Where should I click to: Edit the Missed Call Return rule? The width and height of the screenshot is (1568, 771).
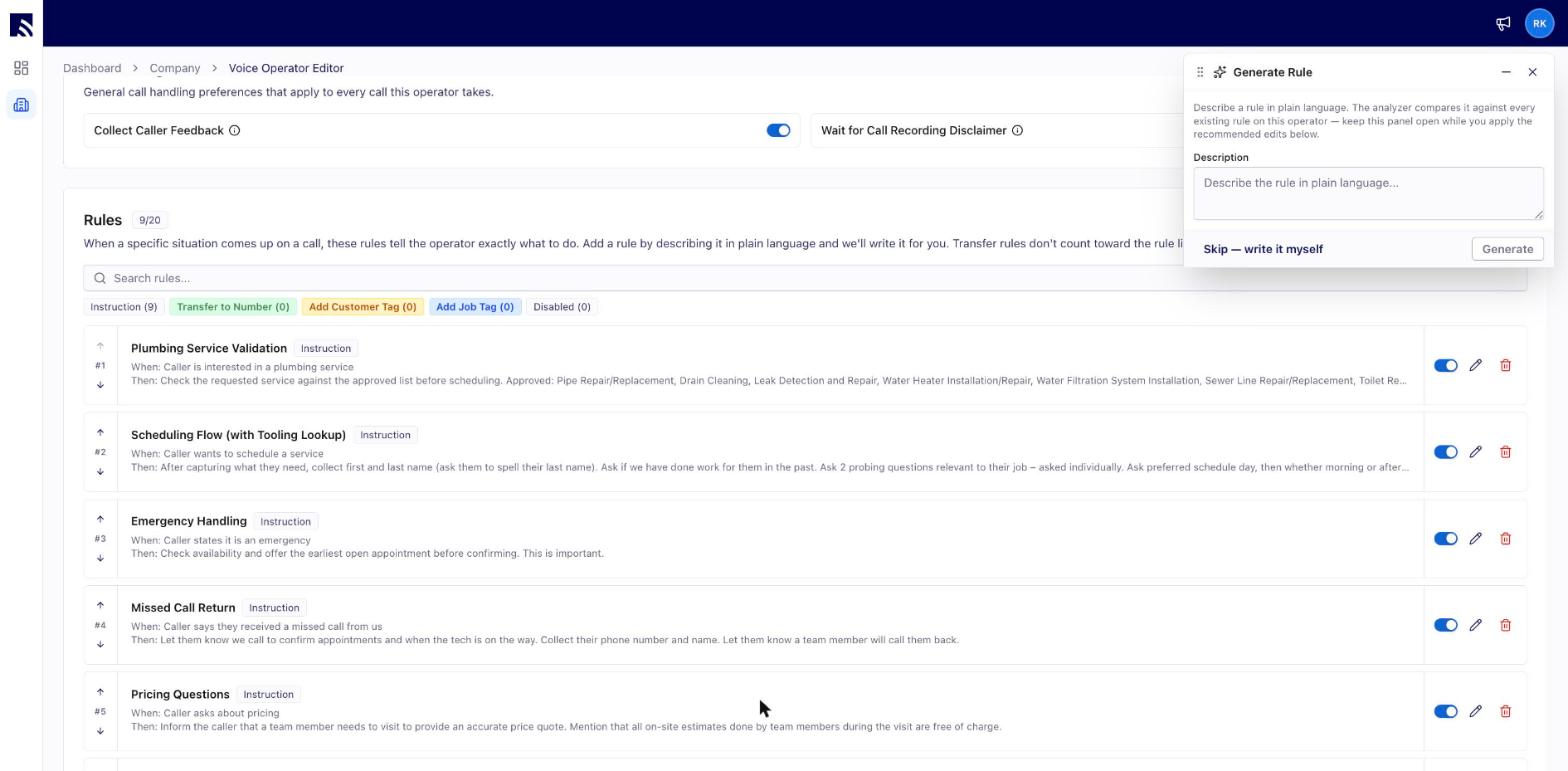[x=1475, y=625]
